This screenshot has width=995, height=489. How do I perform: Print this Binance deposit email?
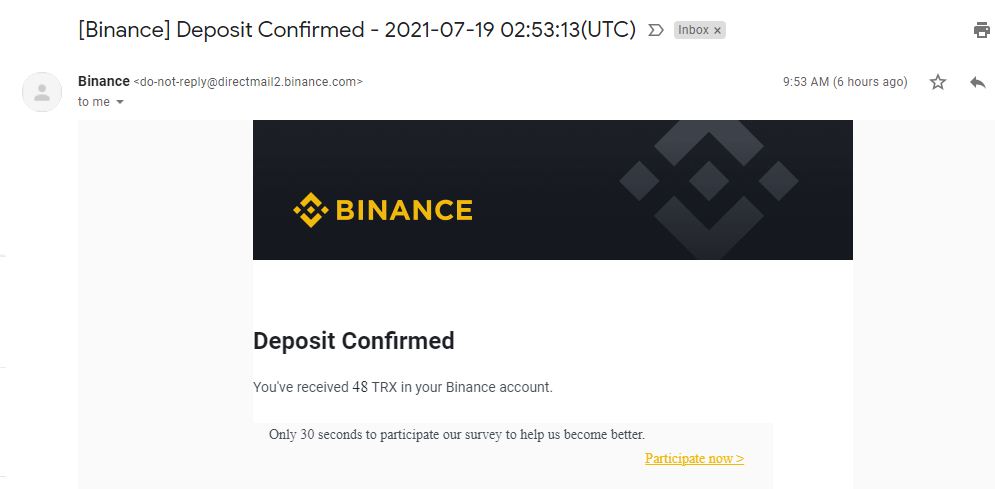coord(981,30)
